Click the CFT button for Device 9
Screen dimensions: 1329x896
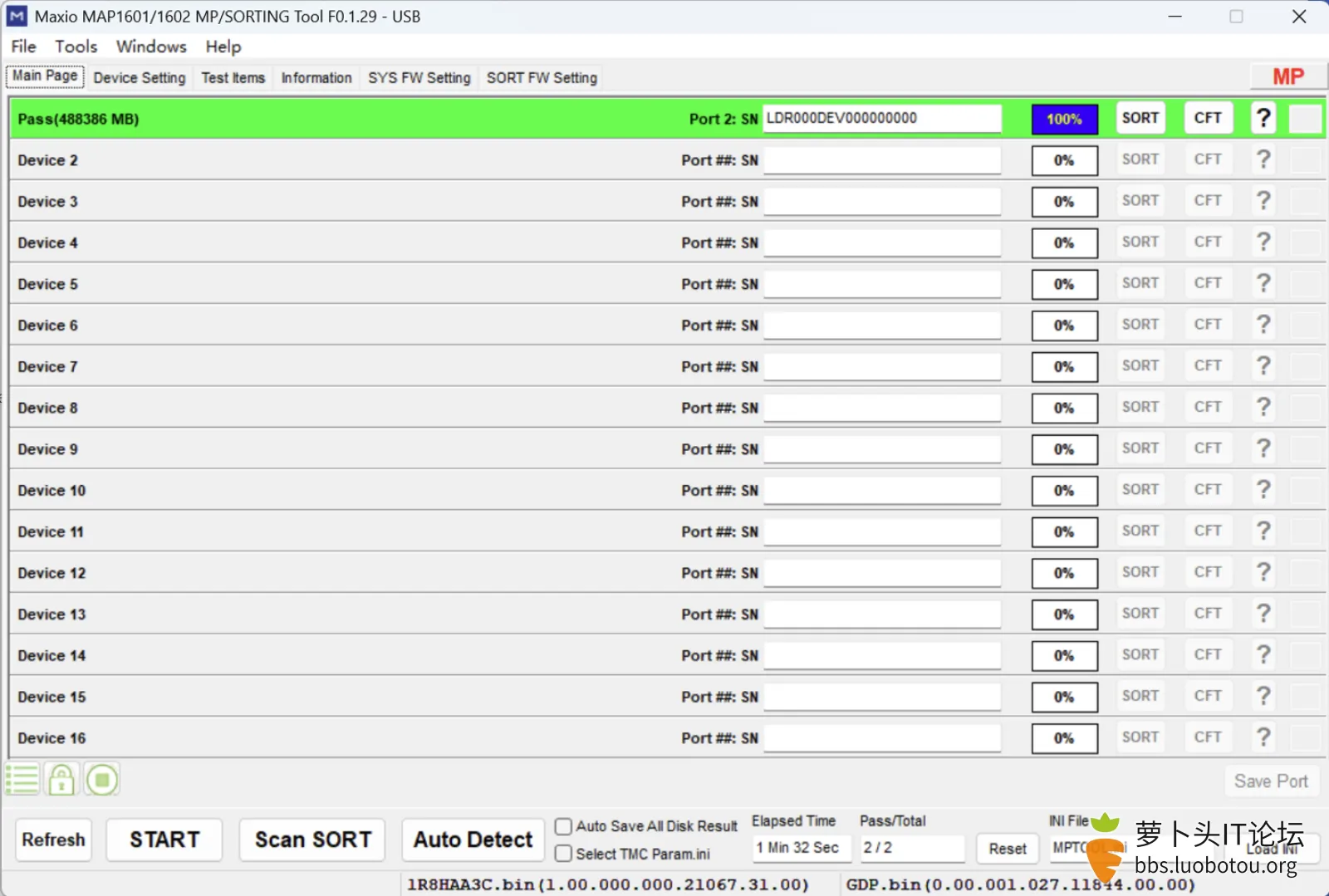[x=1208, y=448]
